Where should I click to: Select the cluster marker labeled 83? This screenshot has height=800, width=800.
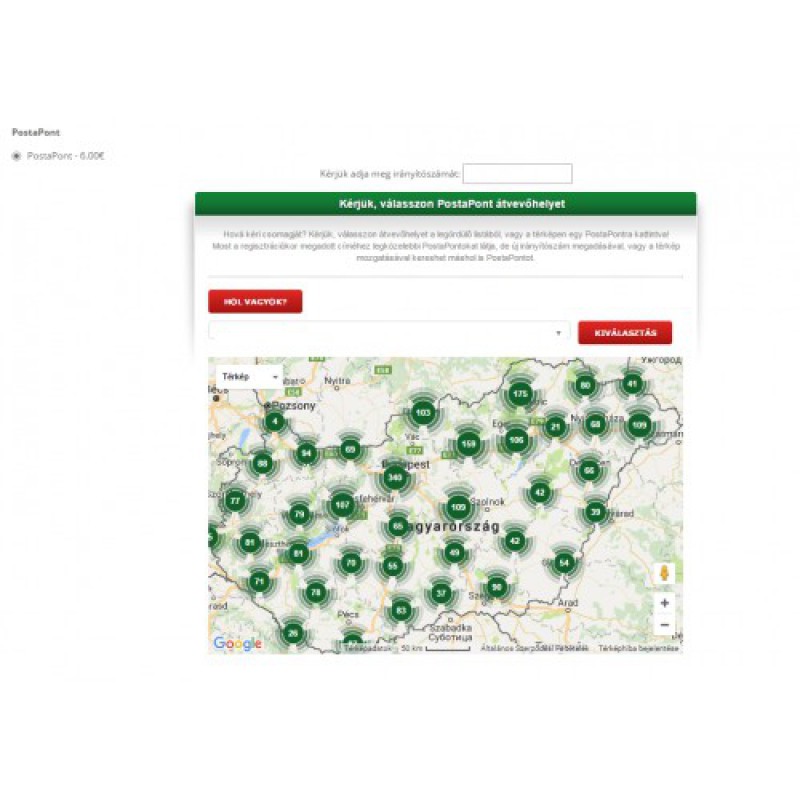[x=401, y=609]
